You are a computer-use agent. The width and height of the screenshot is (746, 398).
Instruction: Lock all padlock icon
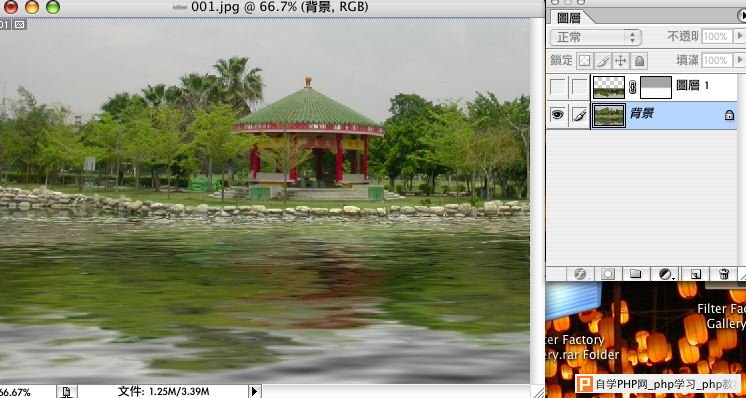coord(639,61)
